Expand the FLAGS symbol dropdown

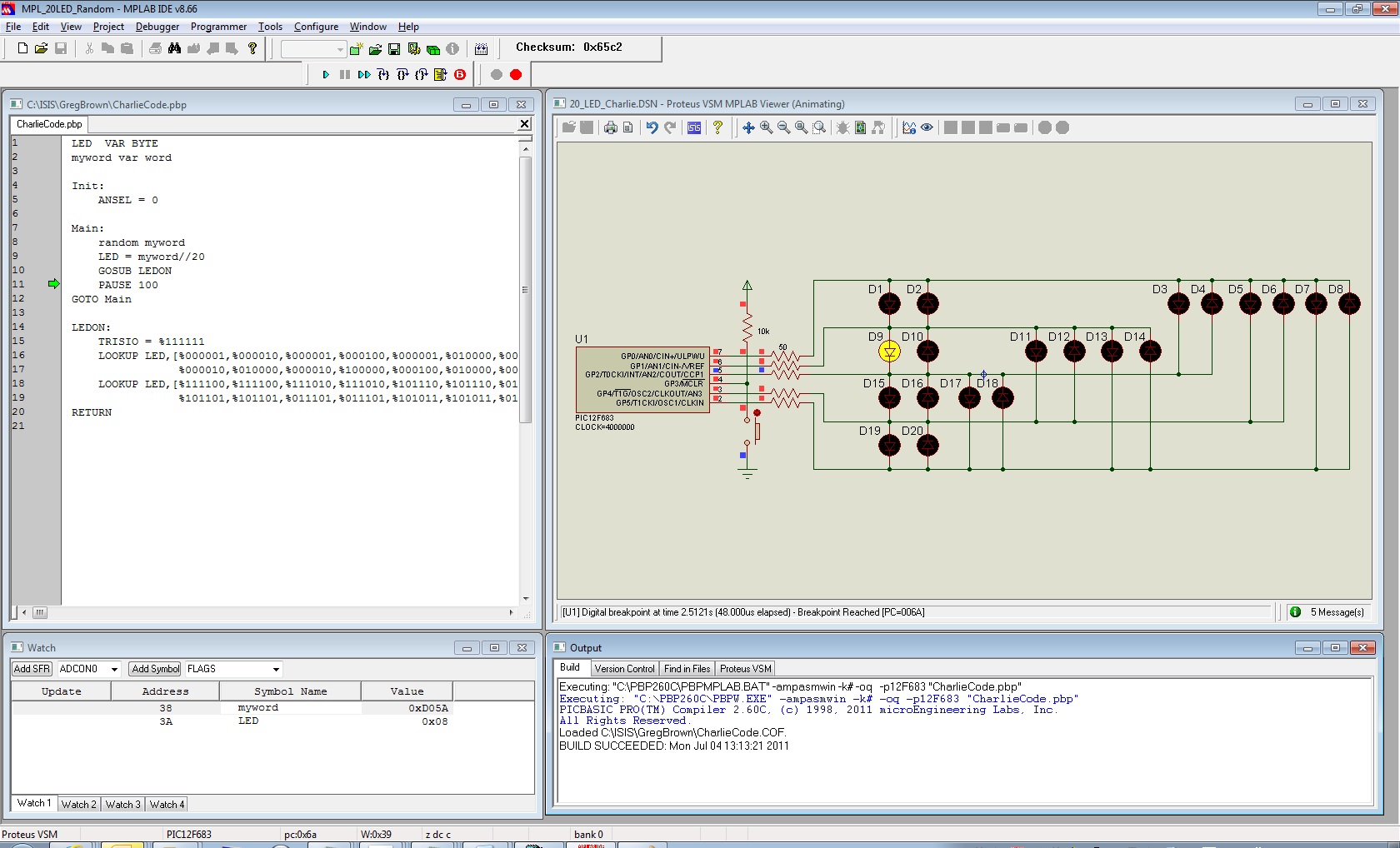click(x=276, y=669)
